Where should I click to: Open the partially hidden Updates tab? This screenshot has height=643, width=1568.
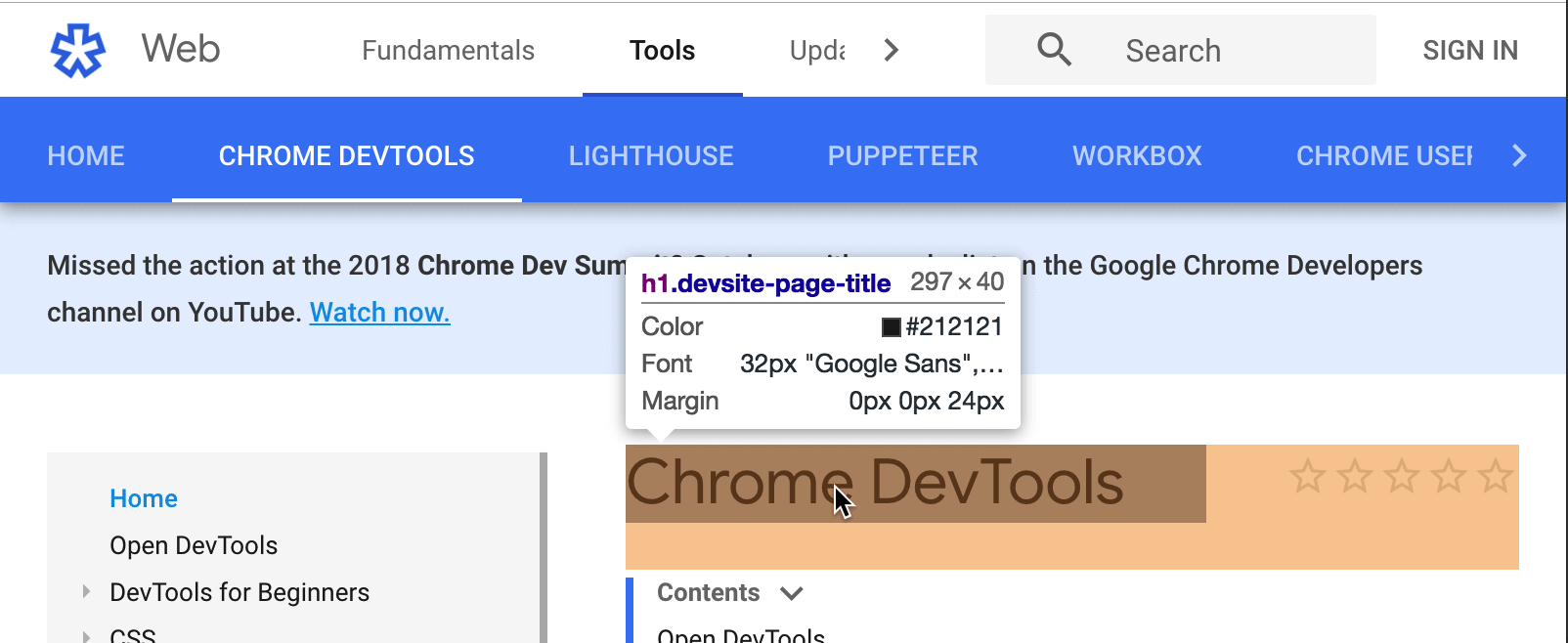[x=817, y=50]
